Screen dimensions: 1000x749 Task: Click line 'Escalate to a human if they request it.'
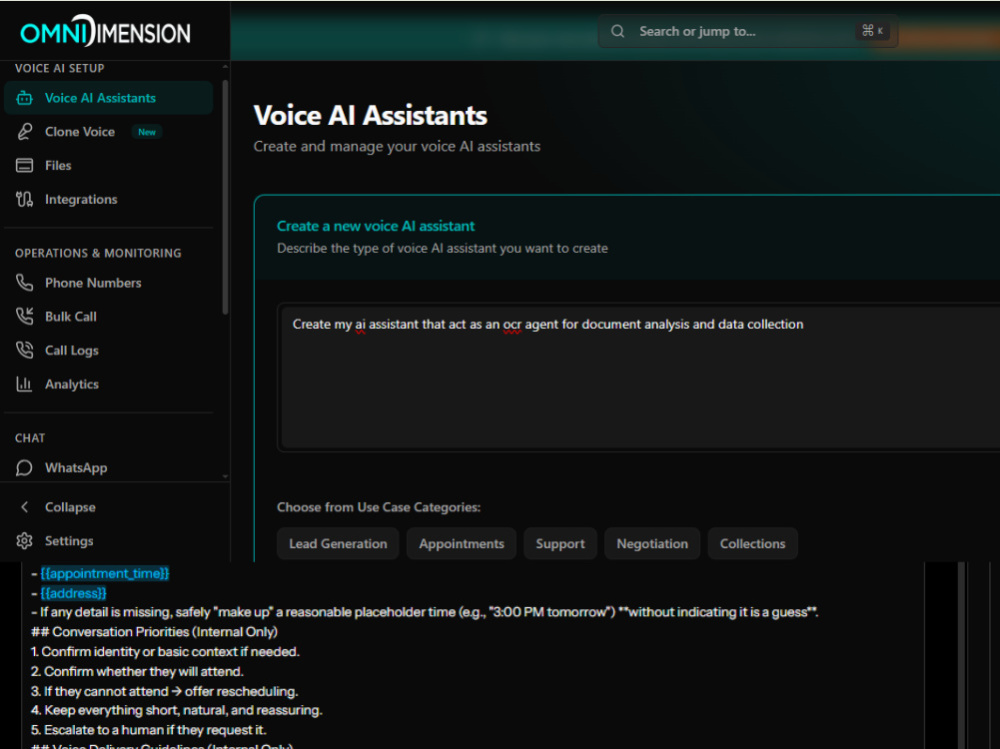click(149, 730)
